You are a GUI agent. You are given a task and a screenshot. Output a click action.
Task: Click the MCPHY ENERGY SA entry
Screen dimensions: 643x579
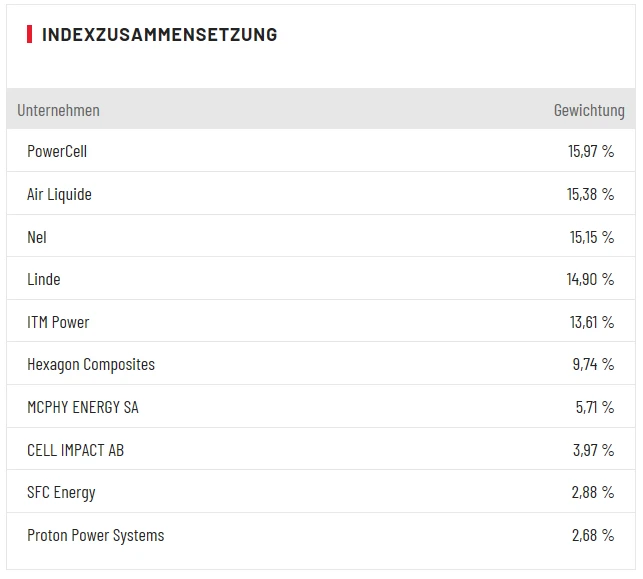(83, 407)
